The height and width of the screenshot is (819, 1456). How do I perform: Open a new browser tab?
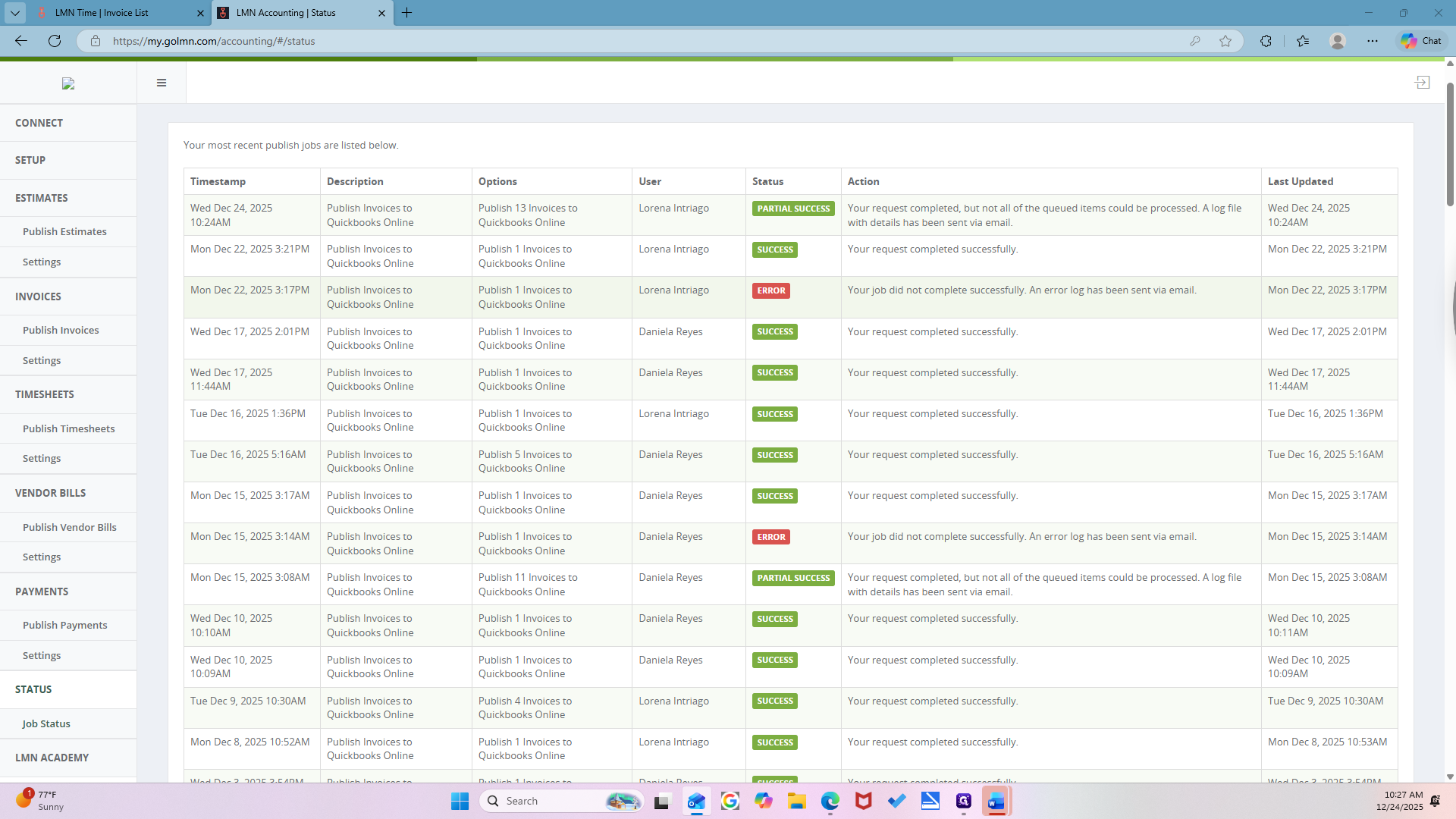[x=407, y=13]
